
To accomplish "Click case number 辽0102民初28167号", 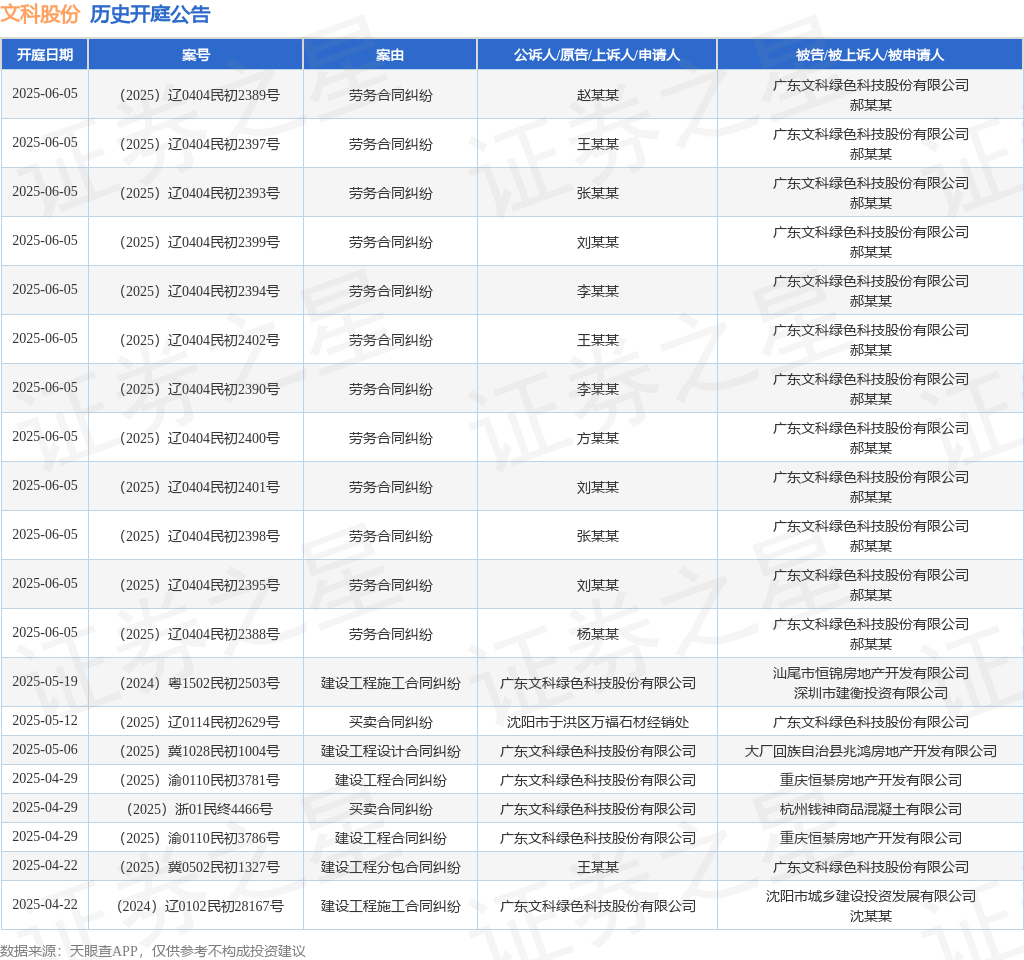I will 199,906.
